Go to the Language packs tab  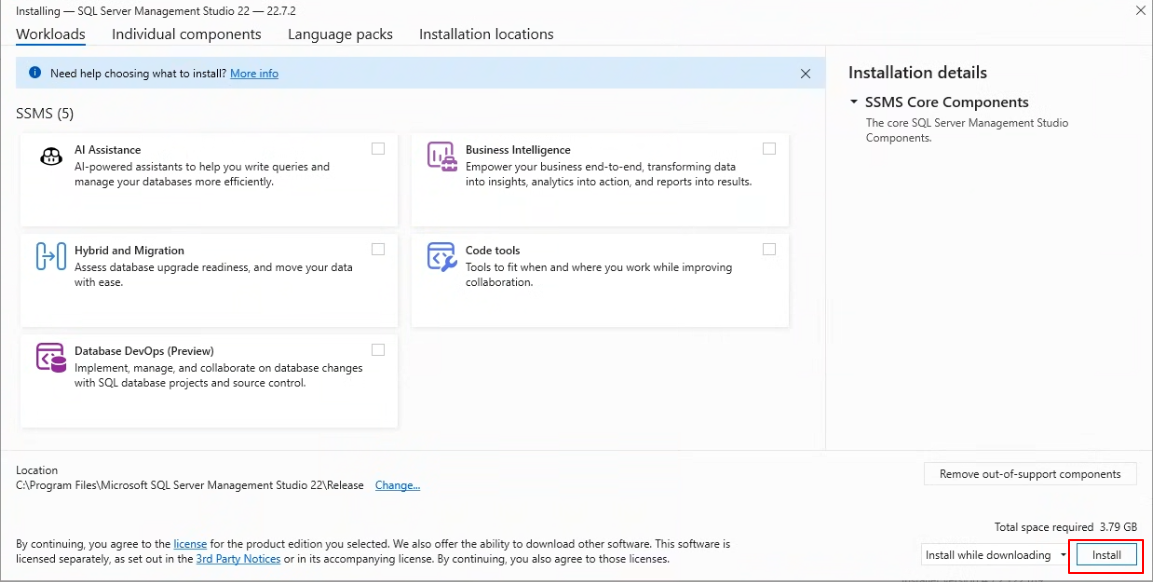click(x=340, y=34)
